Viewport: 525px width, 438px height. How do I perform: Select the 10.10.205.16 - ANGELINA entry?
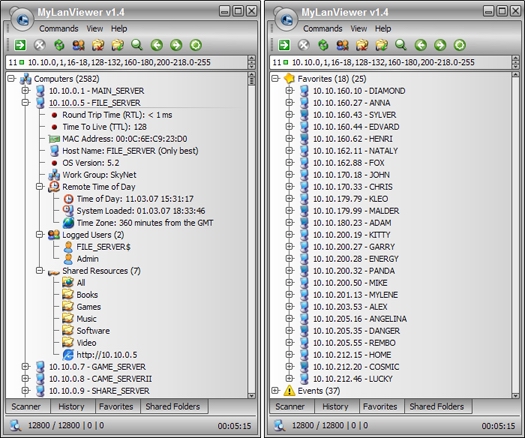pyautogui.click(x=360, y=319)
